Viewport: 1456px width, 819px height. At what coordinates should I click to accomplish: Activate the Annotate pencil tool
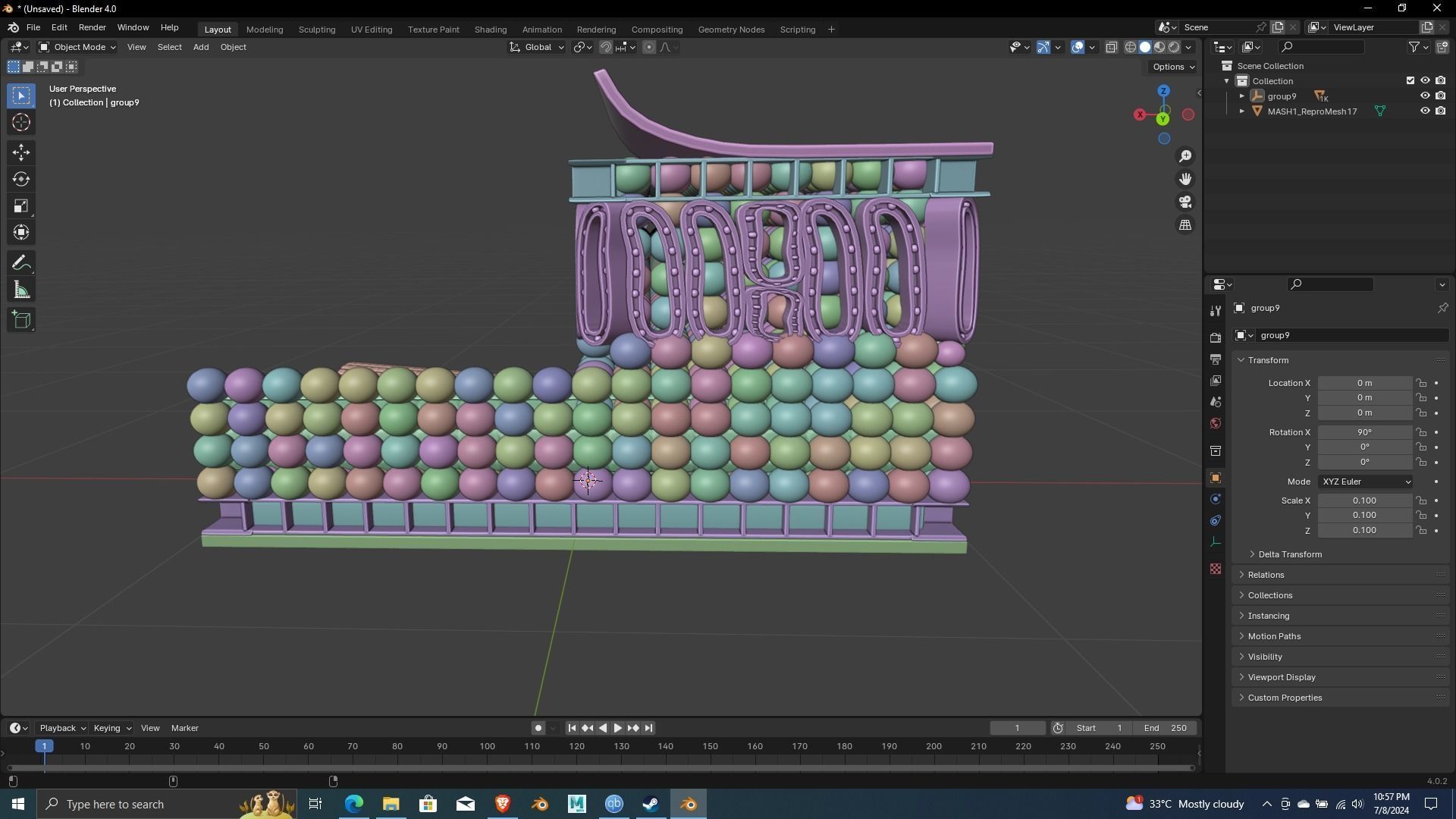pyautogui.click(x=21, y=263)
